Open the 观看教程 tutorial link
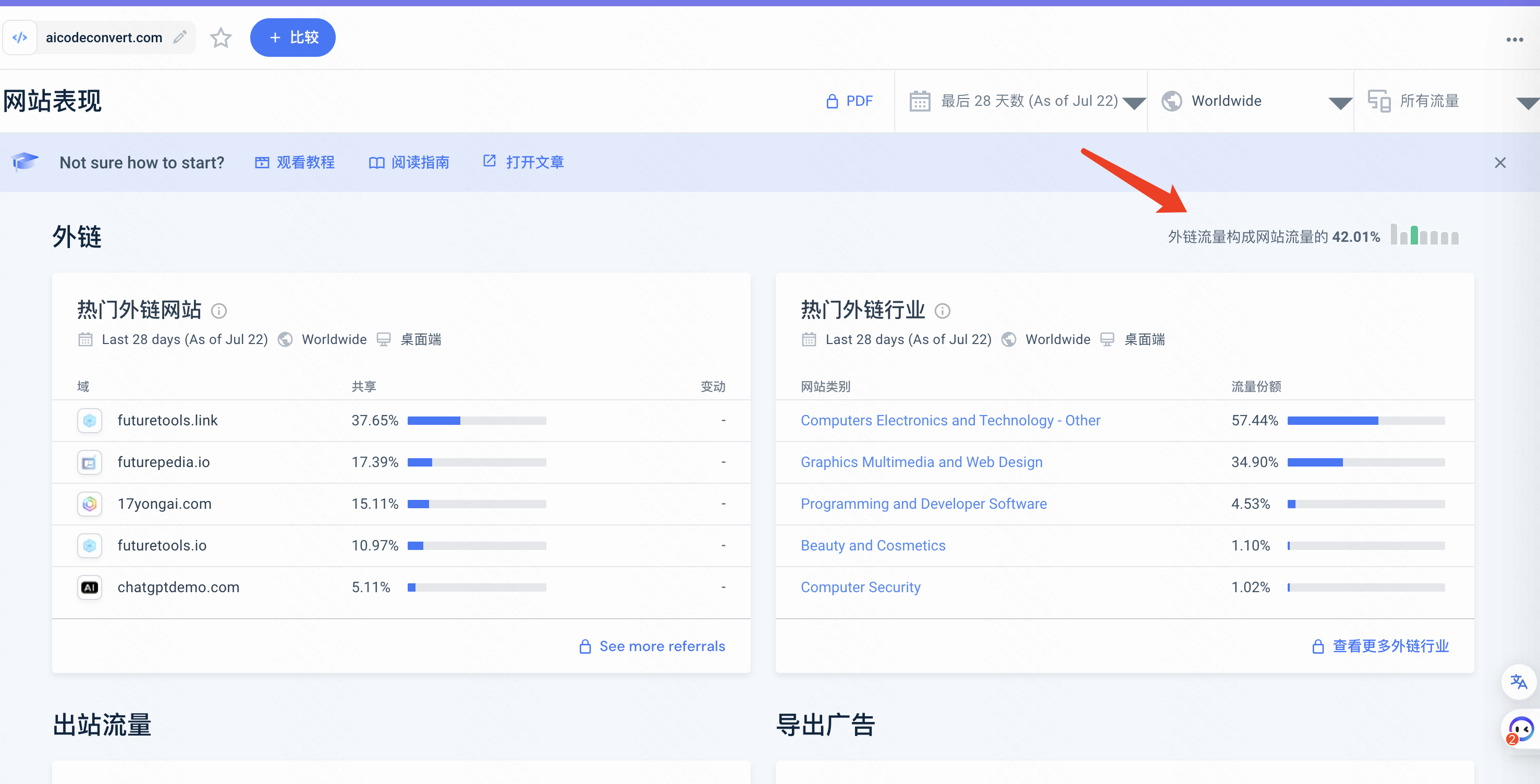This screenshot has width=1540, height=784. point(295,162)
